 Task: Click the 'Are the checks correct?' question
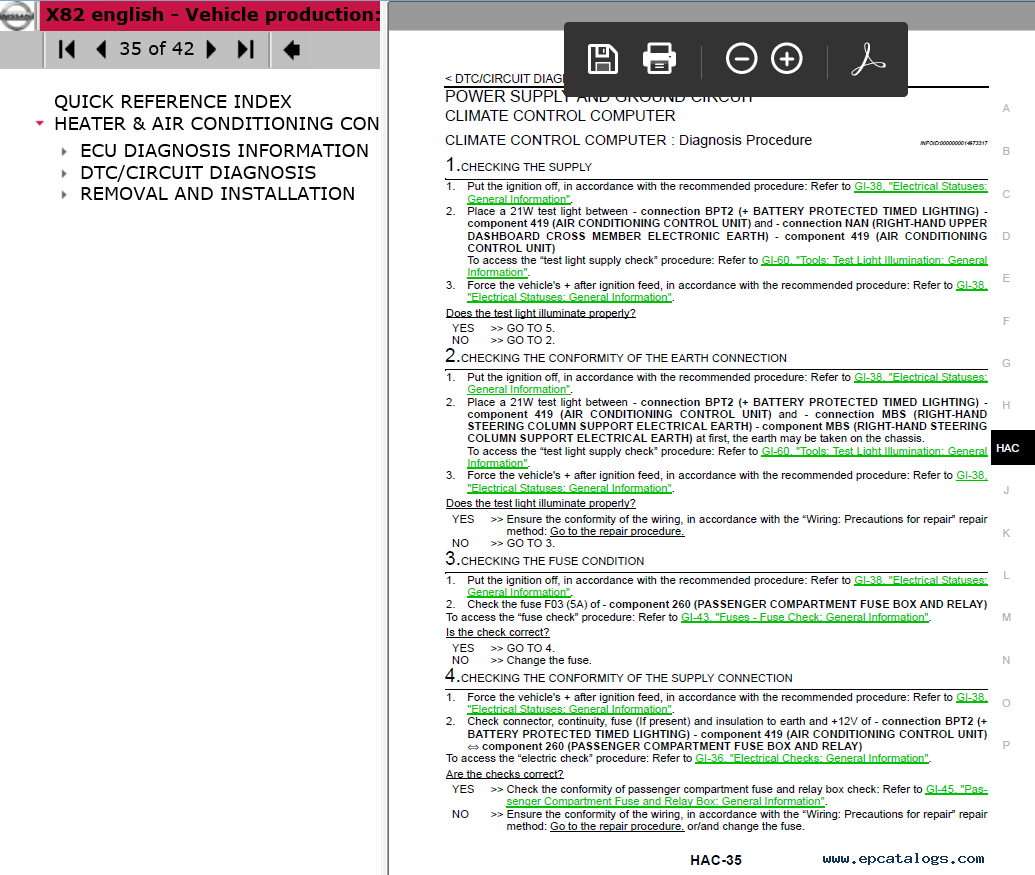[x=505, y=774]
